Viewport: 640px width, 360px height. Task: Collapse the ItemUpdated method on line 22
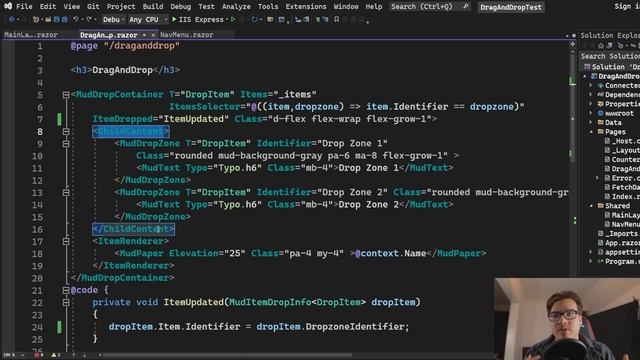66,302
